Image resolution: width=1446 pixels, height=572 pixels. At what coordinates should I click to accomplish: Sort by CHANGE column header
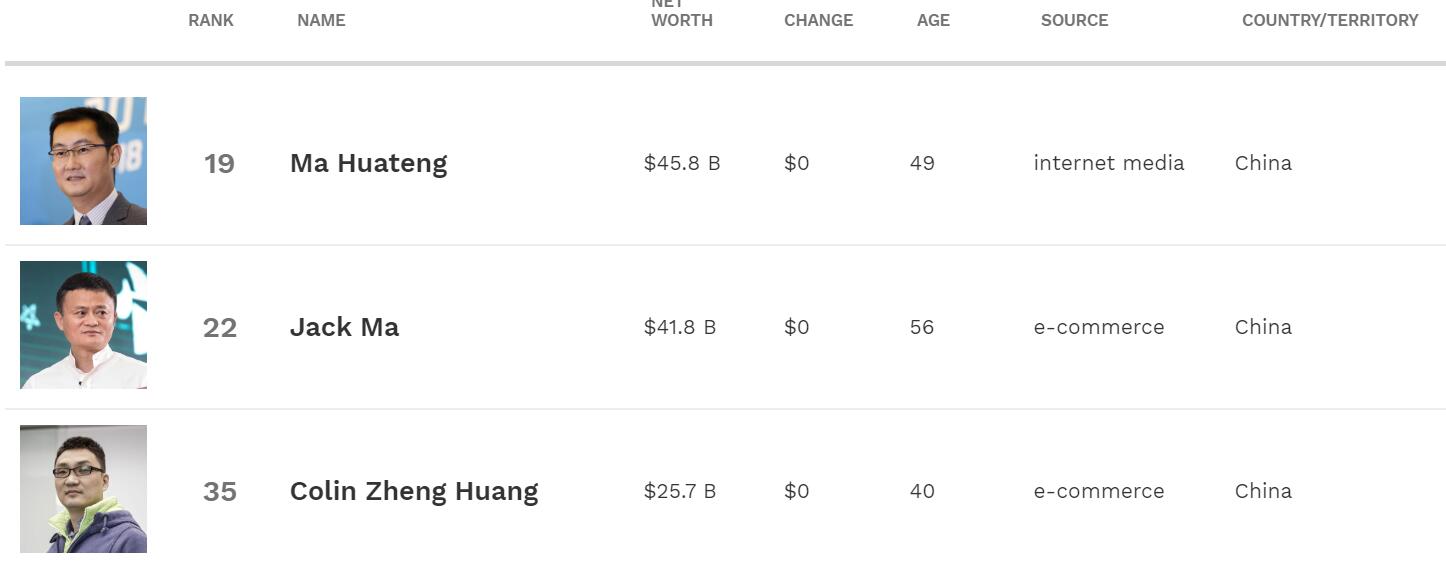[818, 20]
